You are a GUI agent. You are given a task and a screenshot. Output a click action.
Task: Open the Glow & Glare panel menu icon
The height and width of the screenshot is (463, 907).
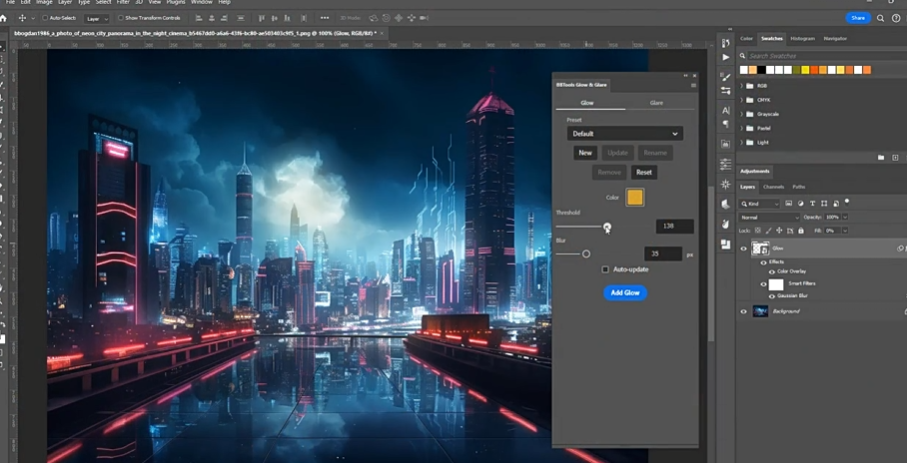point(693,85)
